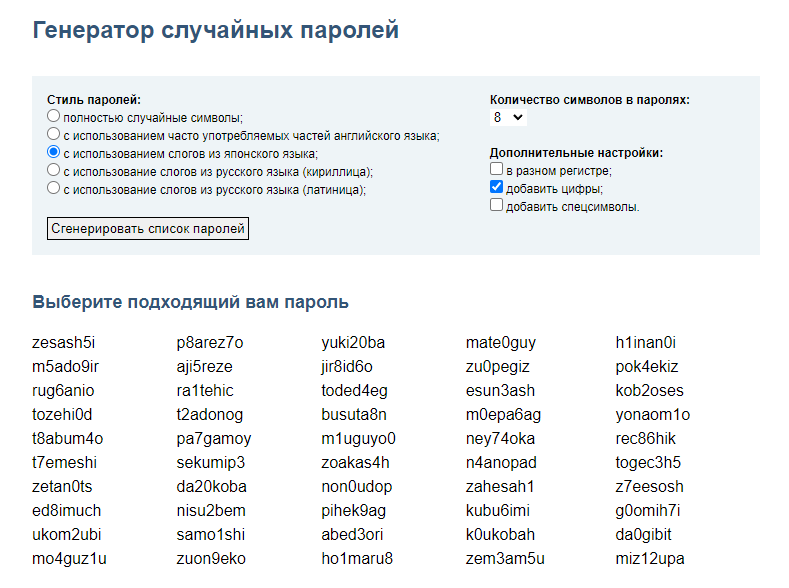Select password busuta8n
The image size is (789, 588).
[x=354, y=414]
